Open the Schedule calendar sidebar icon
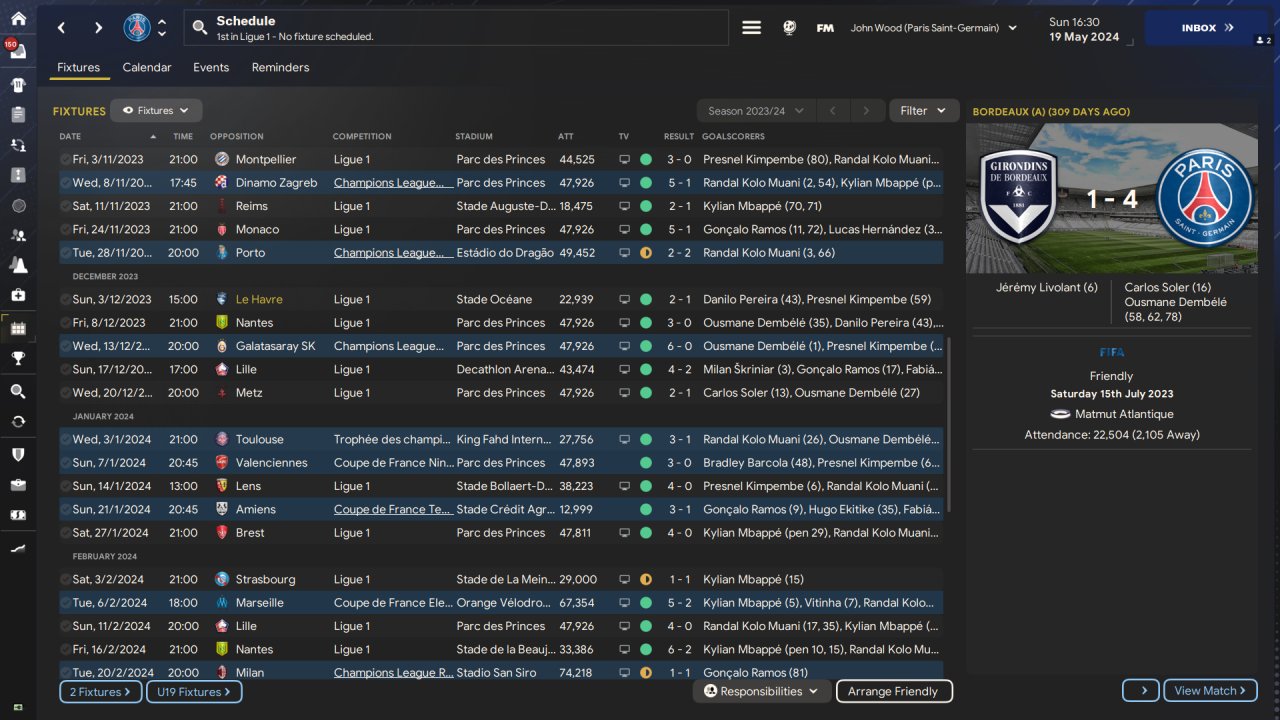Screen dimensions: 1280x720 [18, 328]
